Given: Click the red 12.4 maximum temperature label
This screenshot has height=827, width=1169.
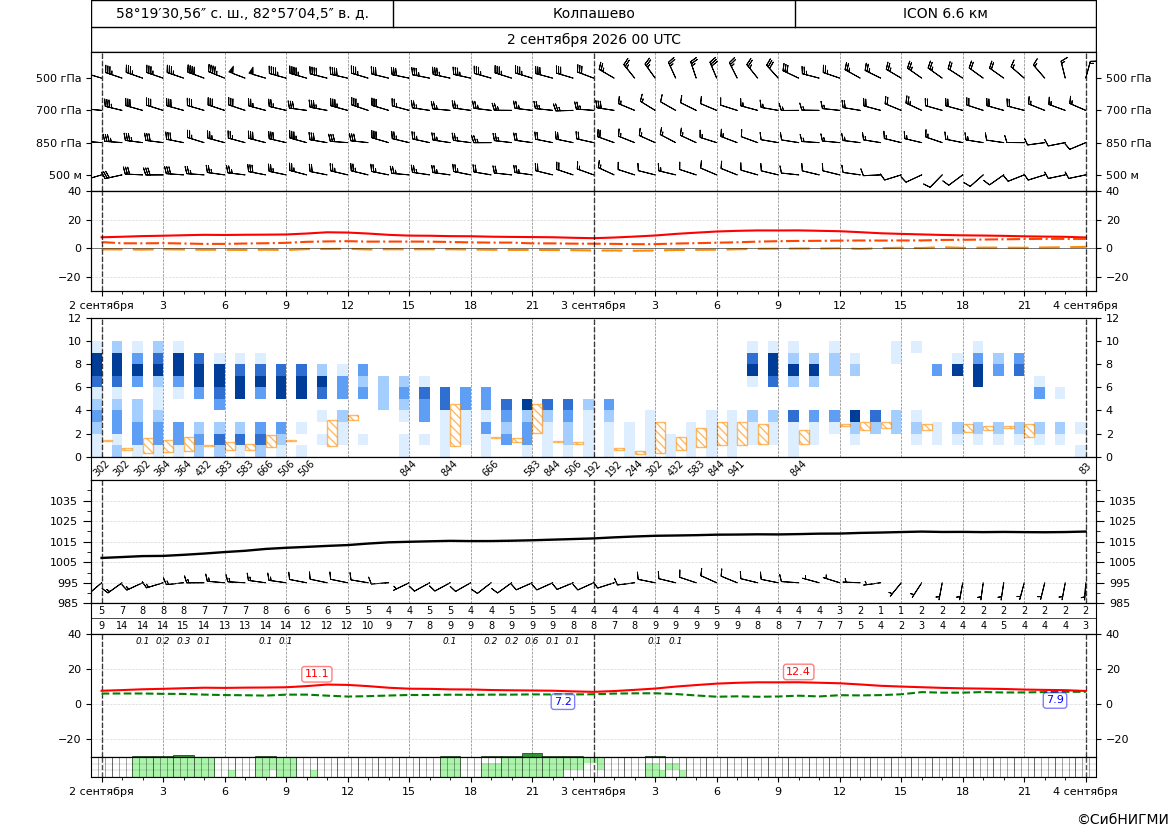Looking at the screenshot, I should 798,671.
